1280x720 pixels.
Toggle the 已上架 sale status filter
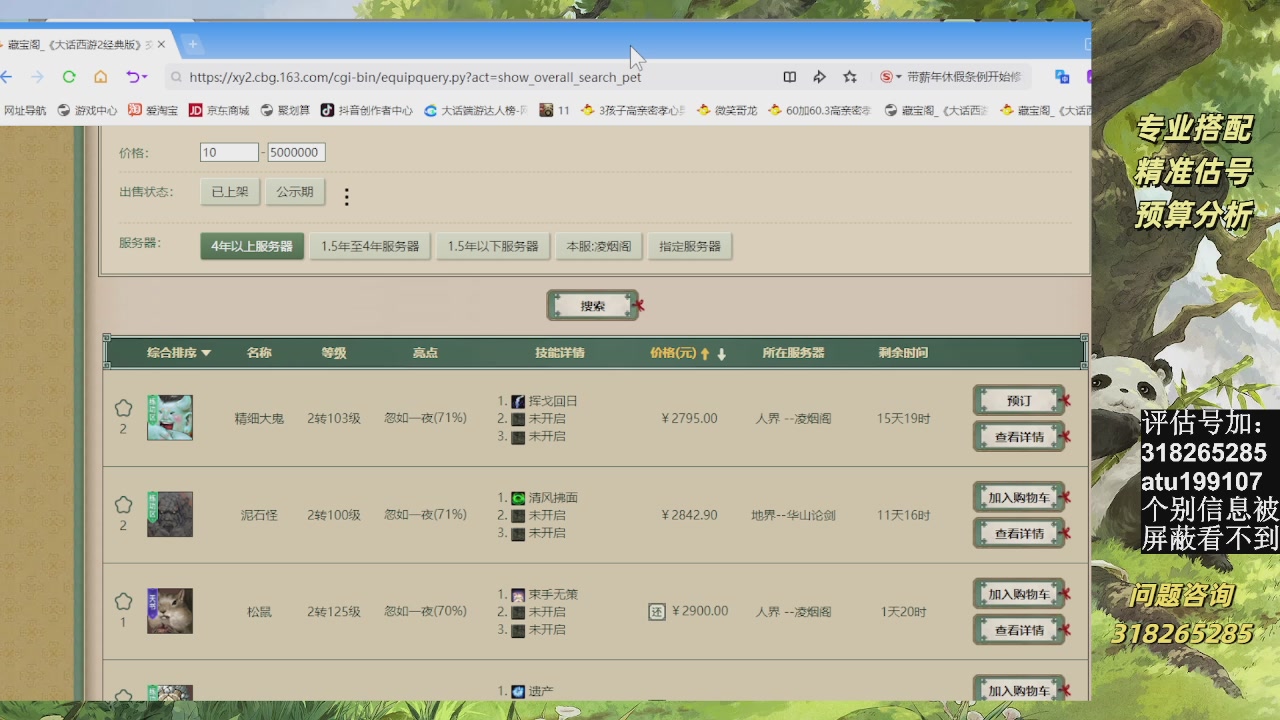pos(230,192)
